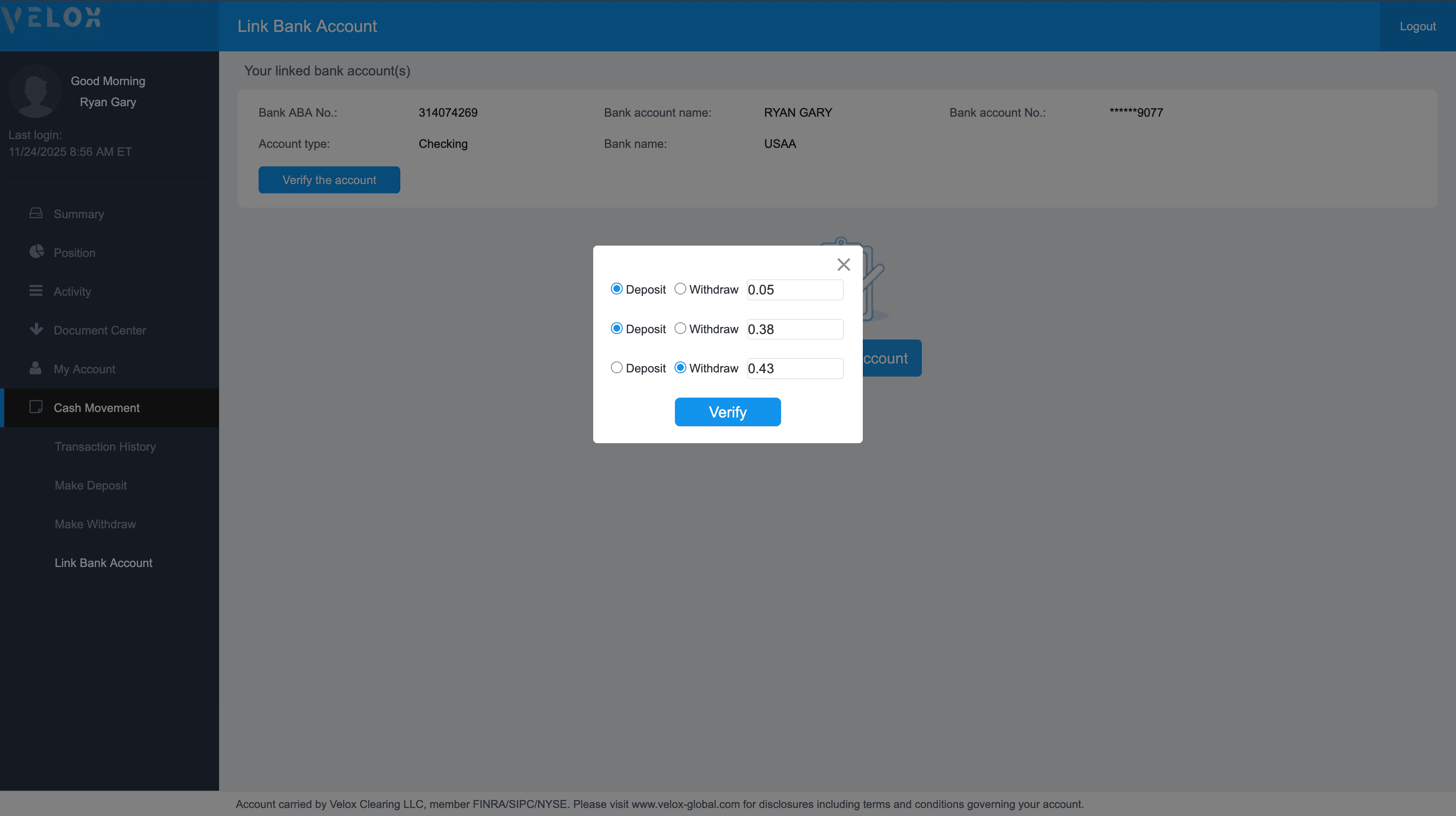The width and height of the screenshot is (1456, 816).
Task: Select Deposit radio in first row
Action: (x=616, y=289)
